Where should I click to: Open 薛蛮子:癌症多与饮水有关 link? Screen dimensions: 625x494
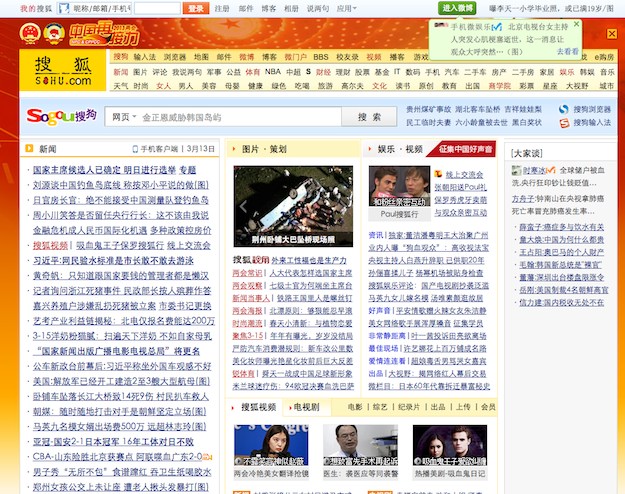(561, 227)
